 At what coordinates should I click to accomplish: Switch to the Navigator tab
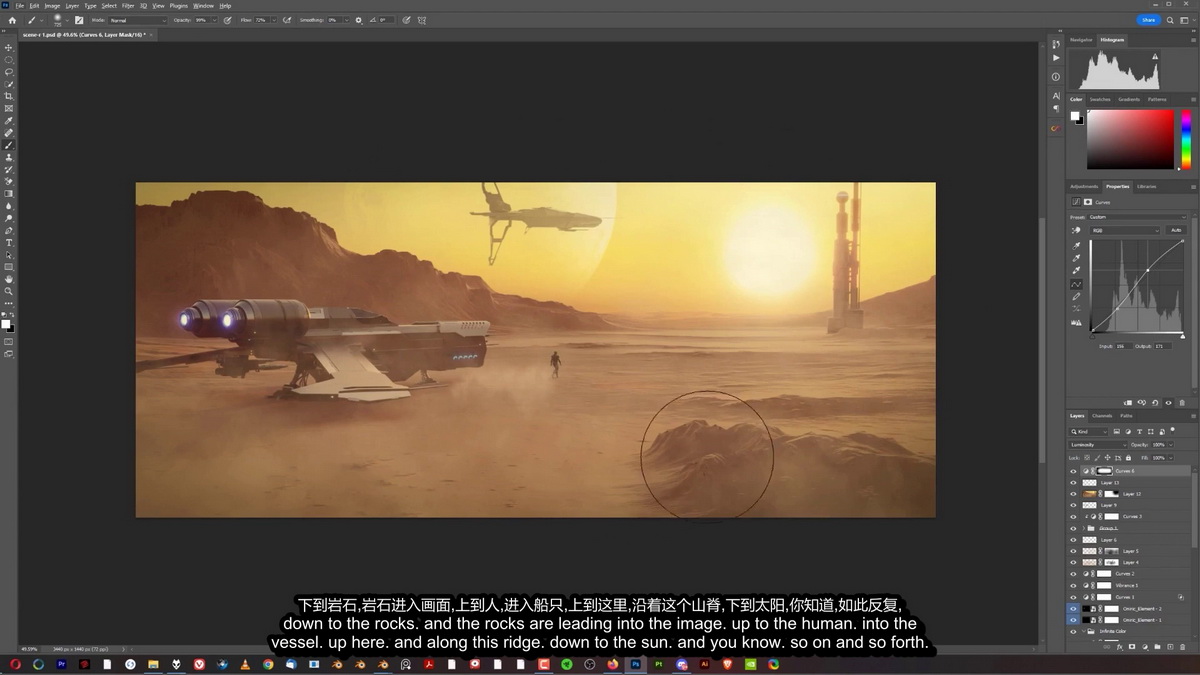(1081, 40)
